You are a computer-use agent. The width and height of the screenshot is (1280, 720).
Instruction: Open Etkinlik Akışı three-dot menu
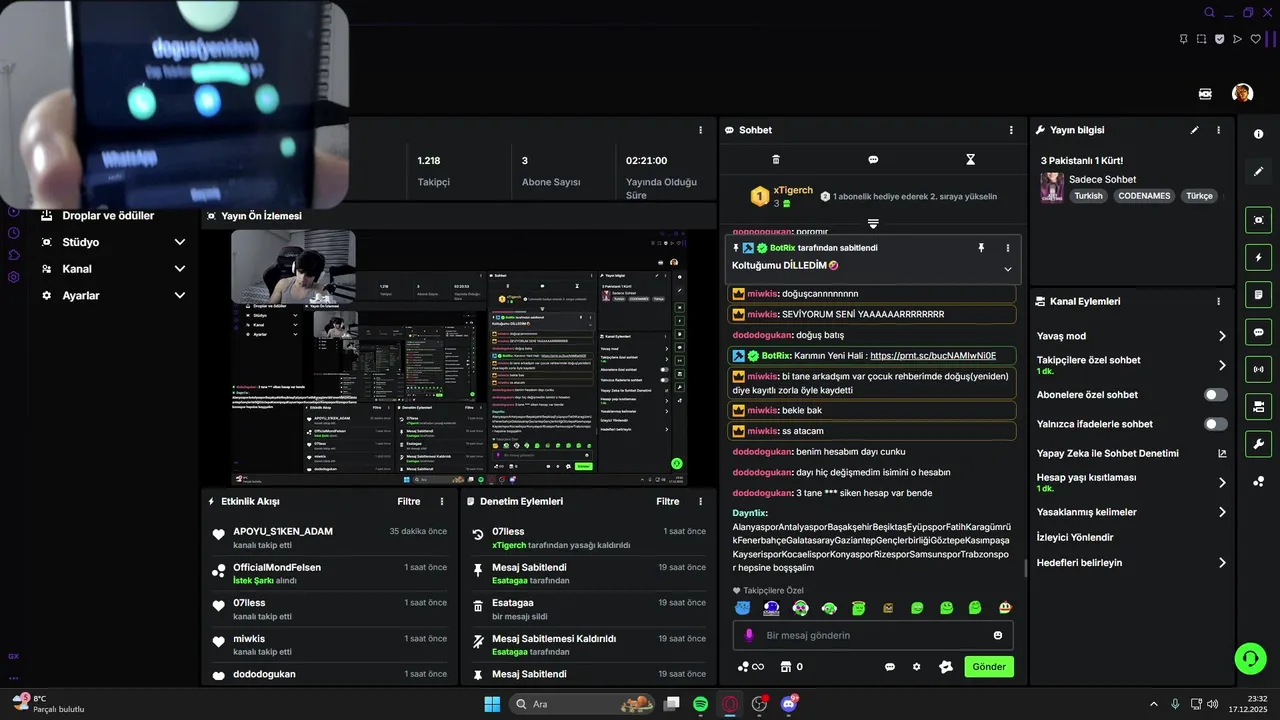click(442, 502)
